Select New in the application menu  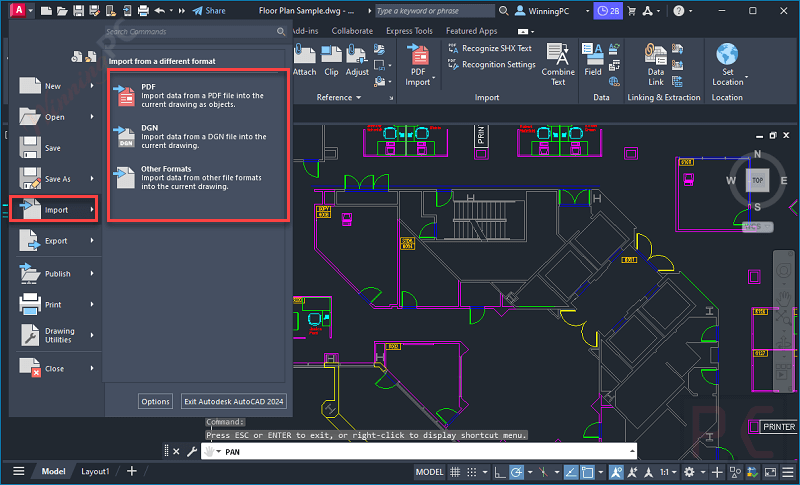click(x=56, y=86)
